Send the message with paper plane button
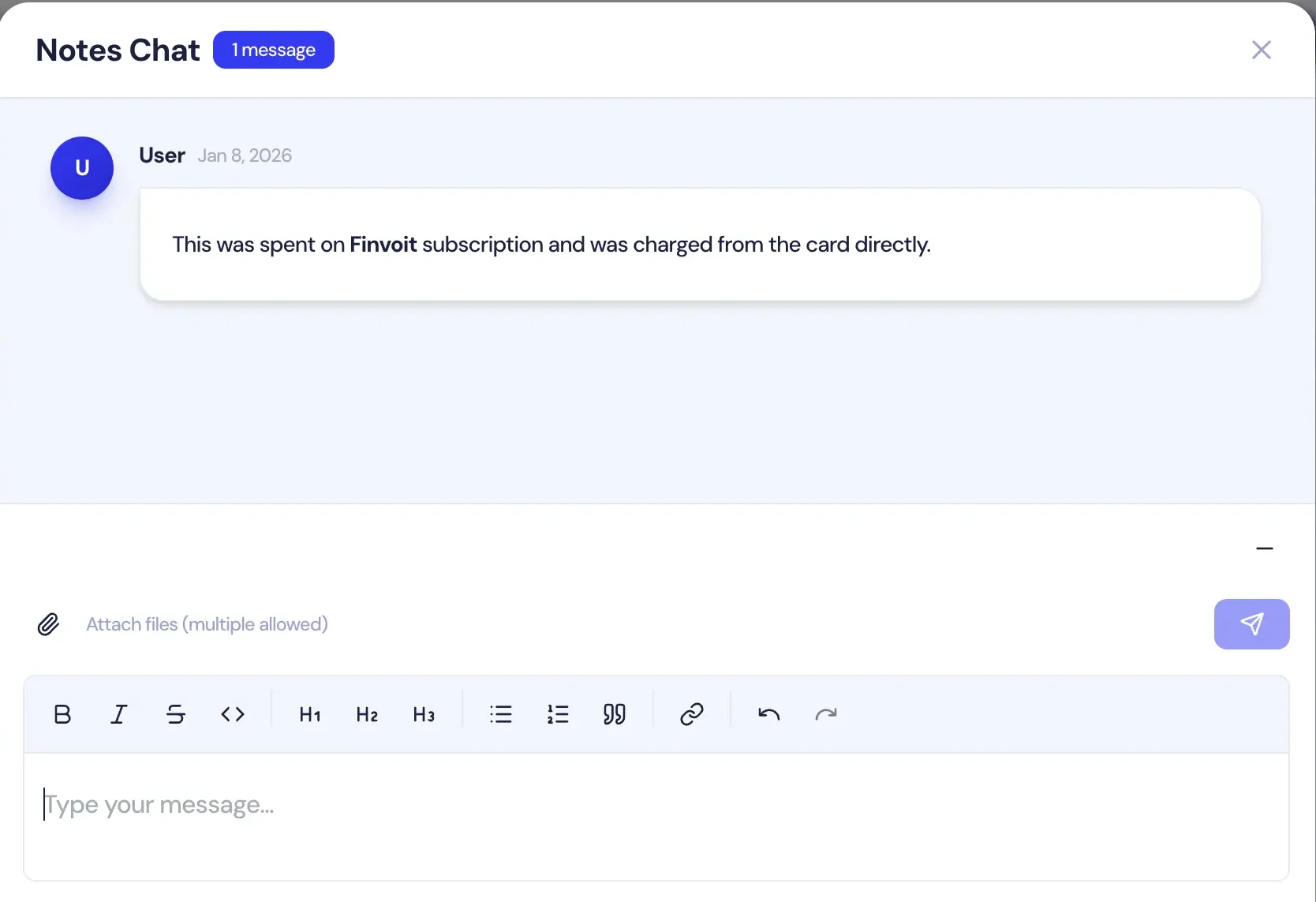1316x902 pixels. [x=1251, y=624]
